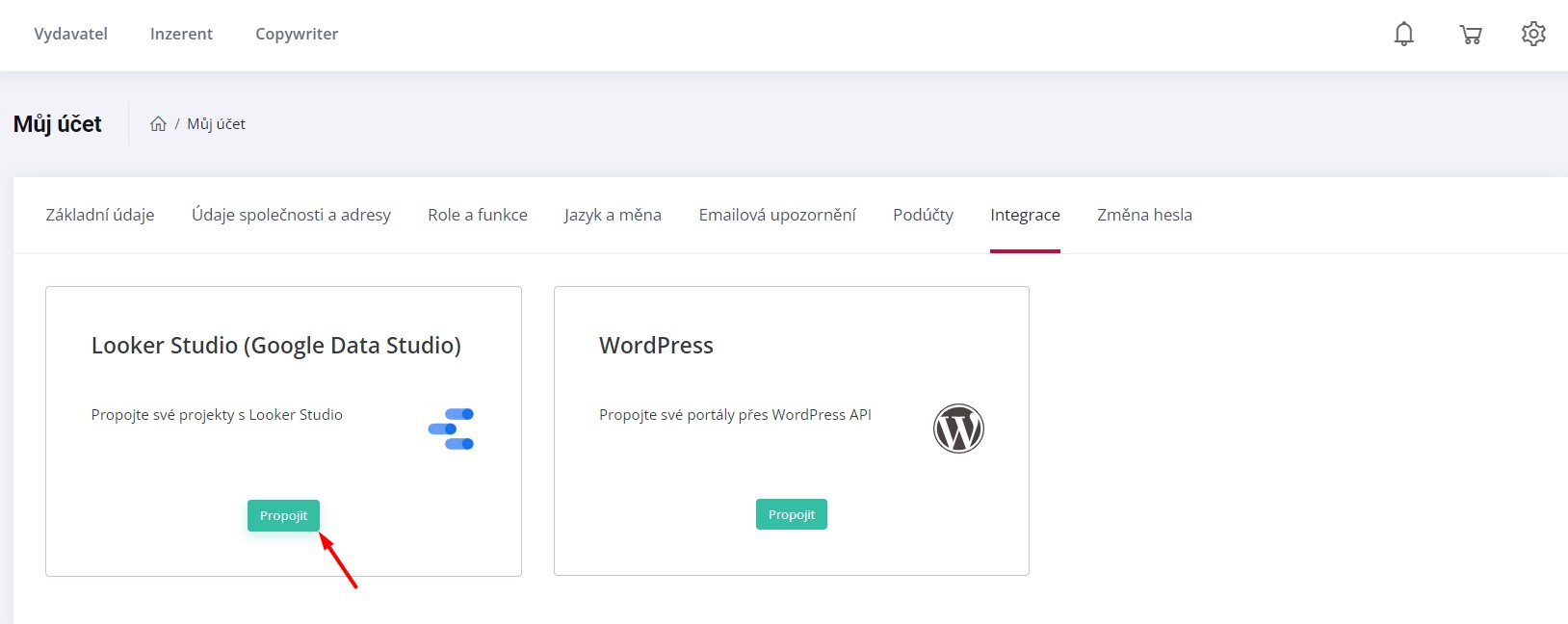1568x624 pixels.
Task: Select the Integrace tab
Action: tap(1025, 215)
